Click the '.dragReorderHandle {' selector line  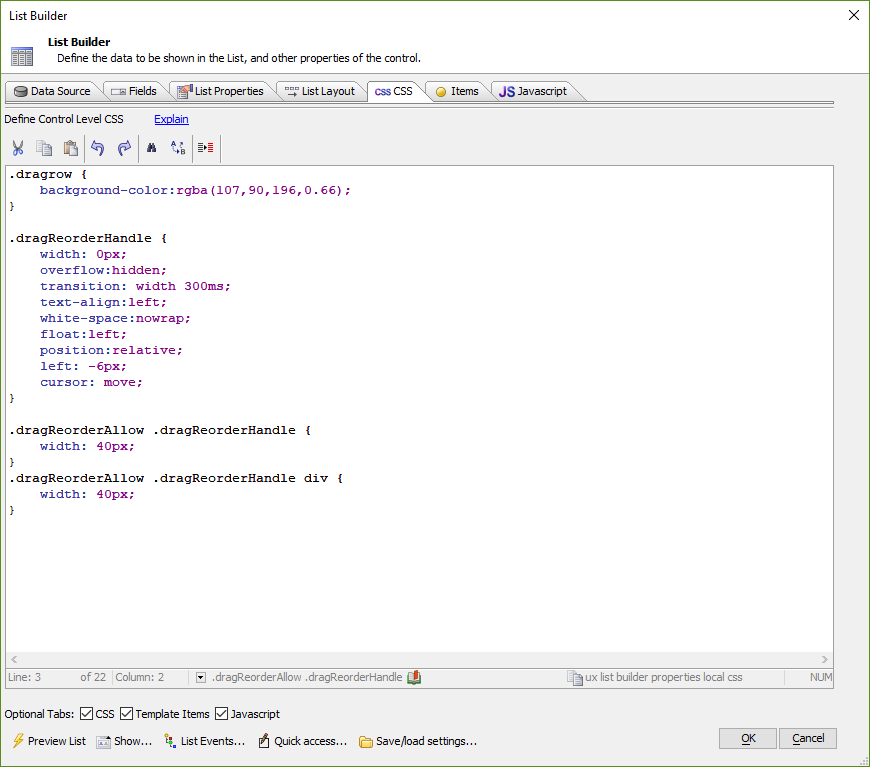88,238
